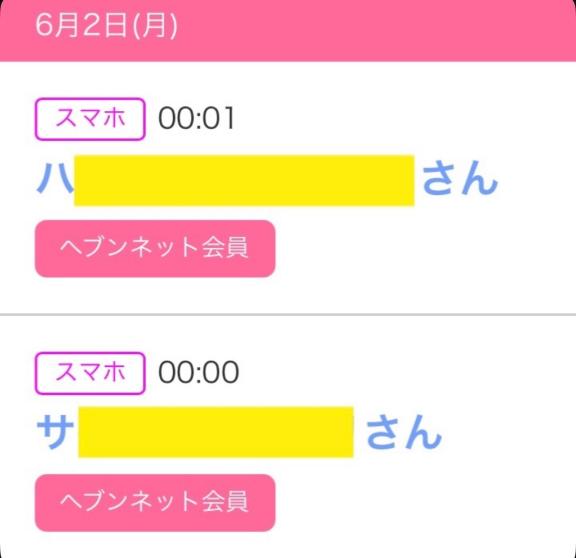The width and height of the screenshot is (576, 558).
Task: Click the yellow block covering the サ name
Action: click(x=216, y=432)
